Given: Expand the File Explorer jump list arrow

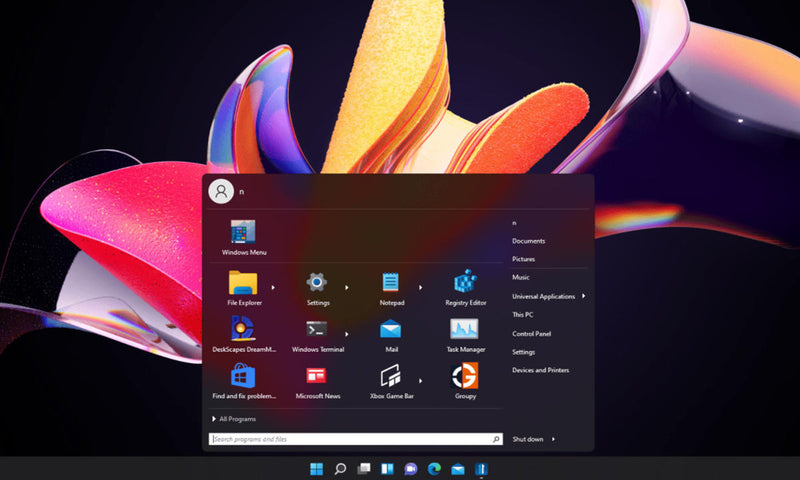Looking at the screenshot, I should 273,288.
